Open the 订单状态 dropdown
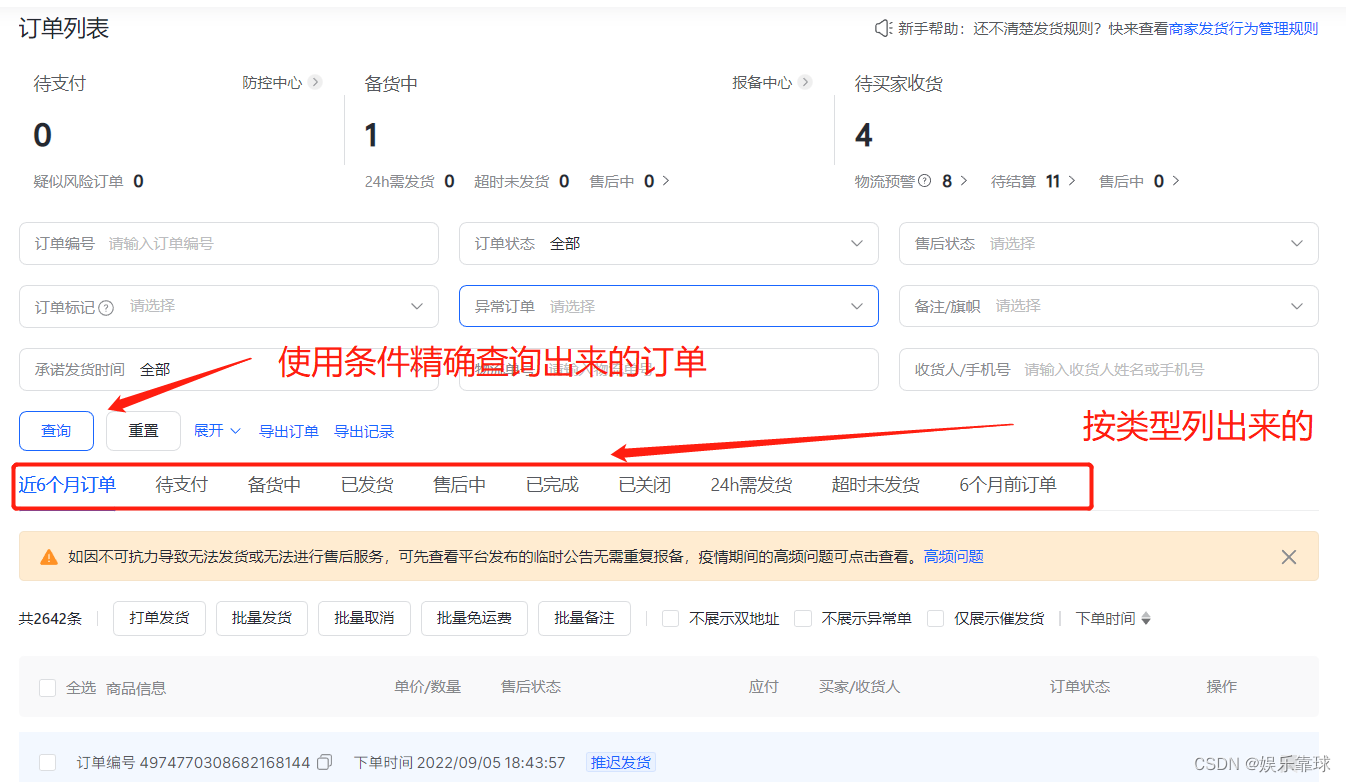Image resolution: width=1346 pixels, height=782 pixels. (669, 243)
